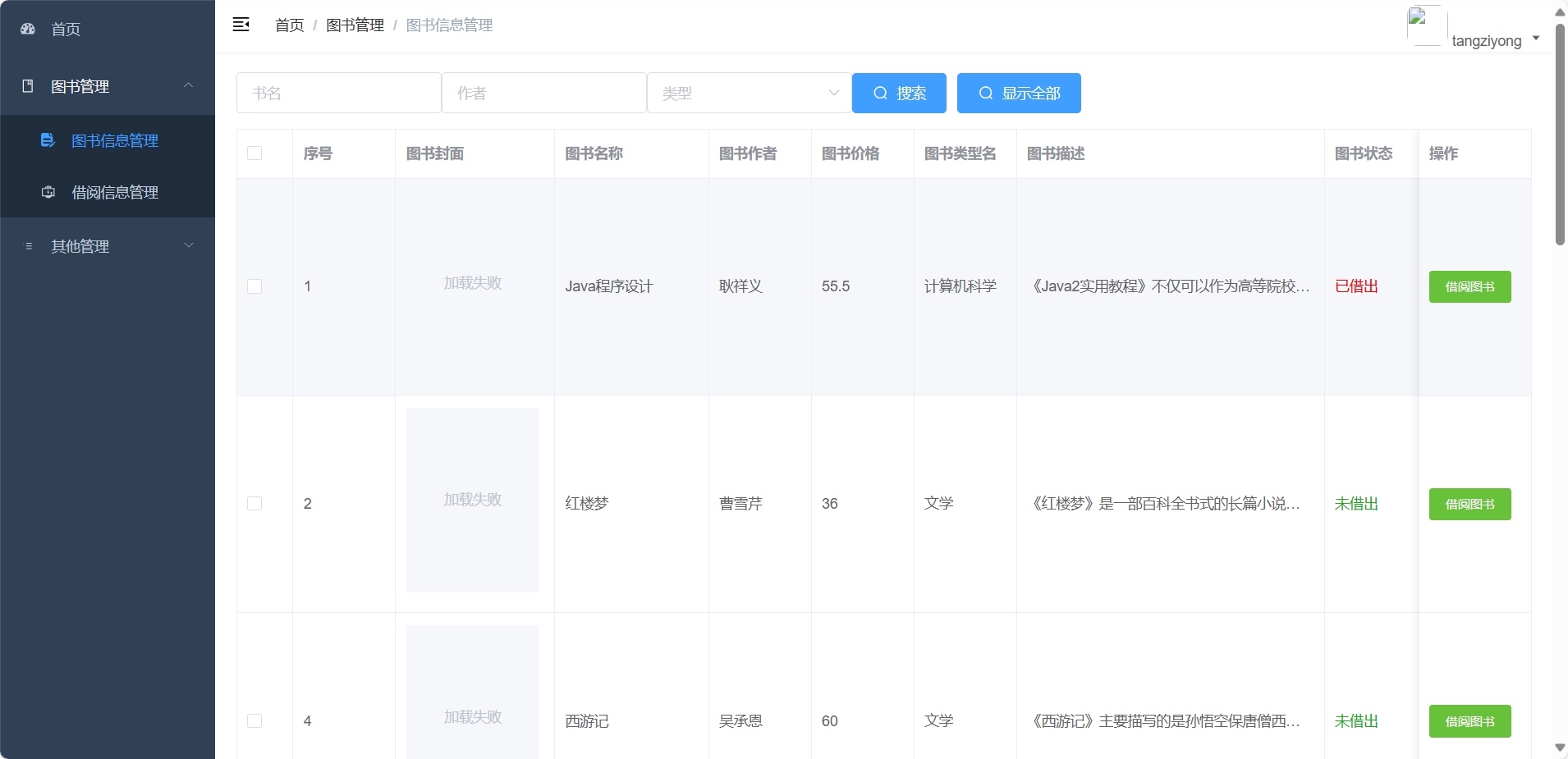Focus the 作者 search field

544,93
